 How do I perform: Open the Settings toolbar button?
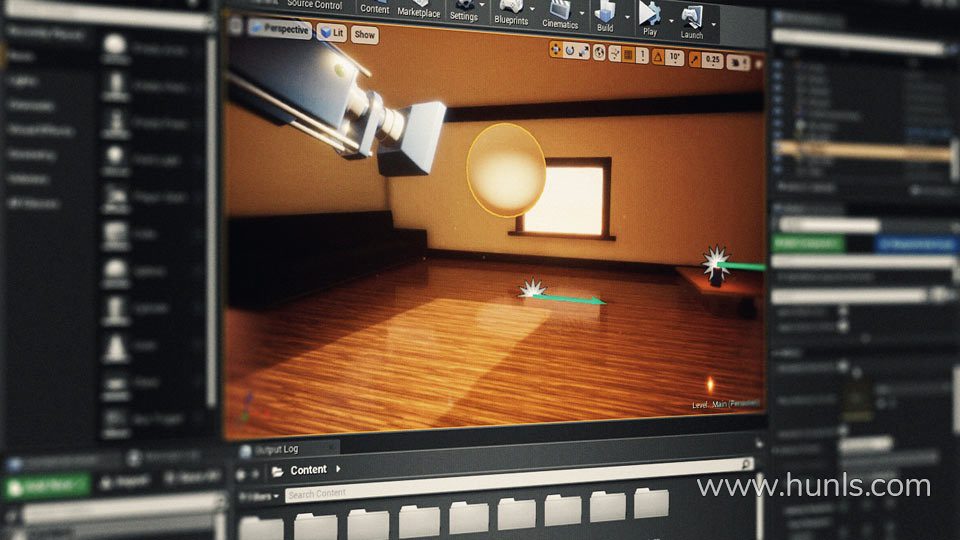tap(463, 12)
